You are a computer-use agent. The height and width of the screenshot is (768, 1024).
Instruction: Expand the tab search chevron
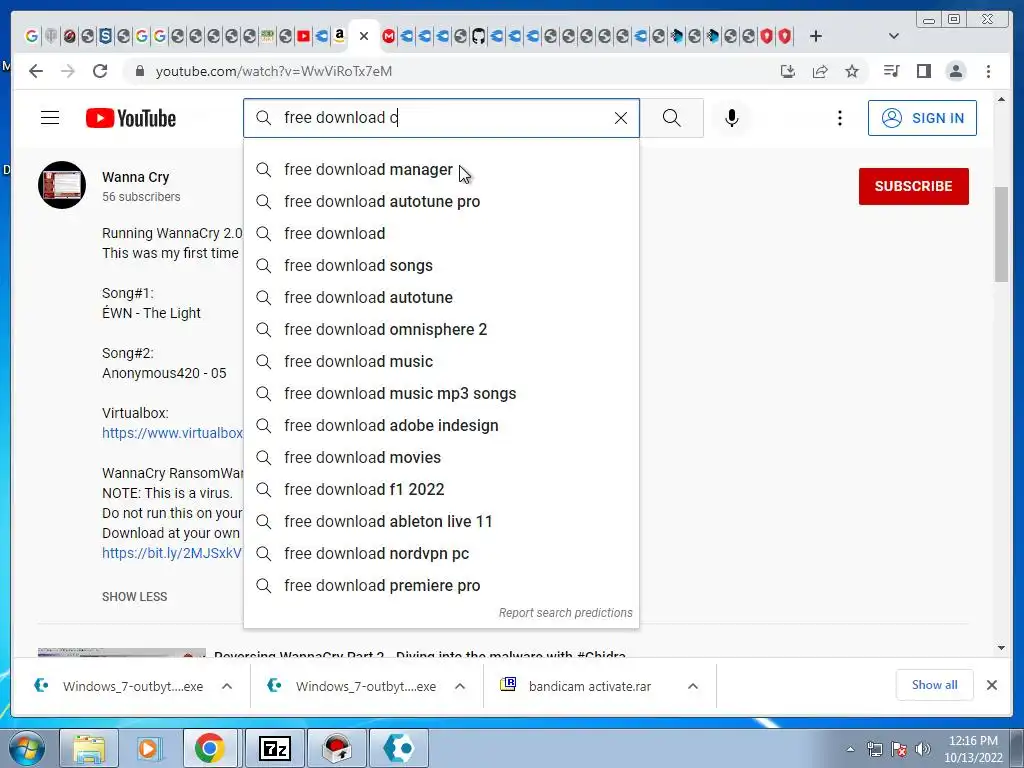coord(894,37)
